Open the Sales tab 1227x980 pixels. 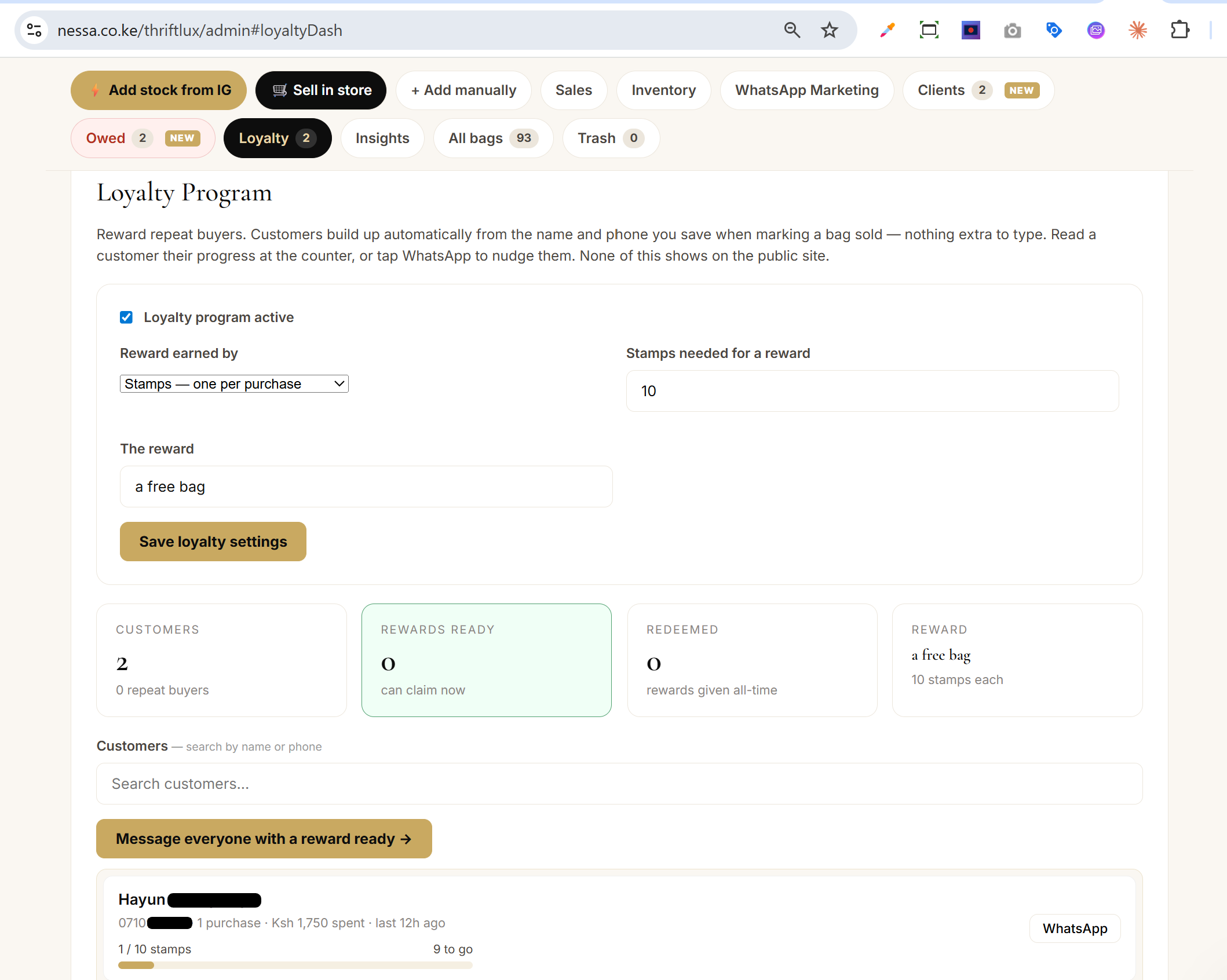574,90
